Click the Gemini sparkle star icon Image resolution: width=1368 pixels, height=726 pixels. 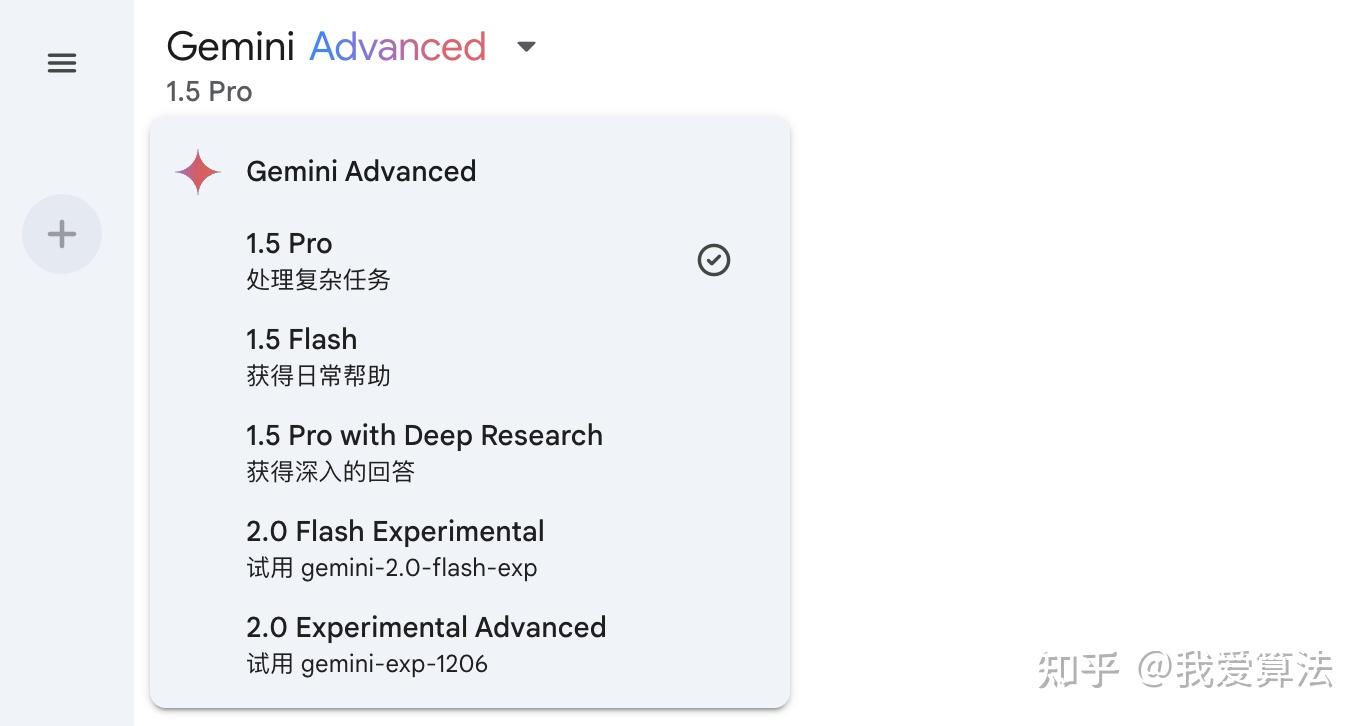click(198, 172)
